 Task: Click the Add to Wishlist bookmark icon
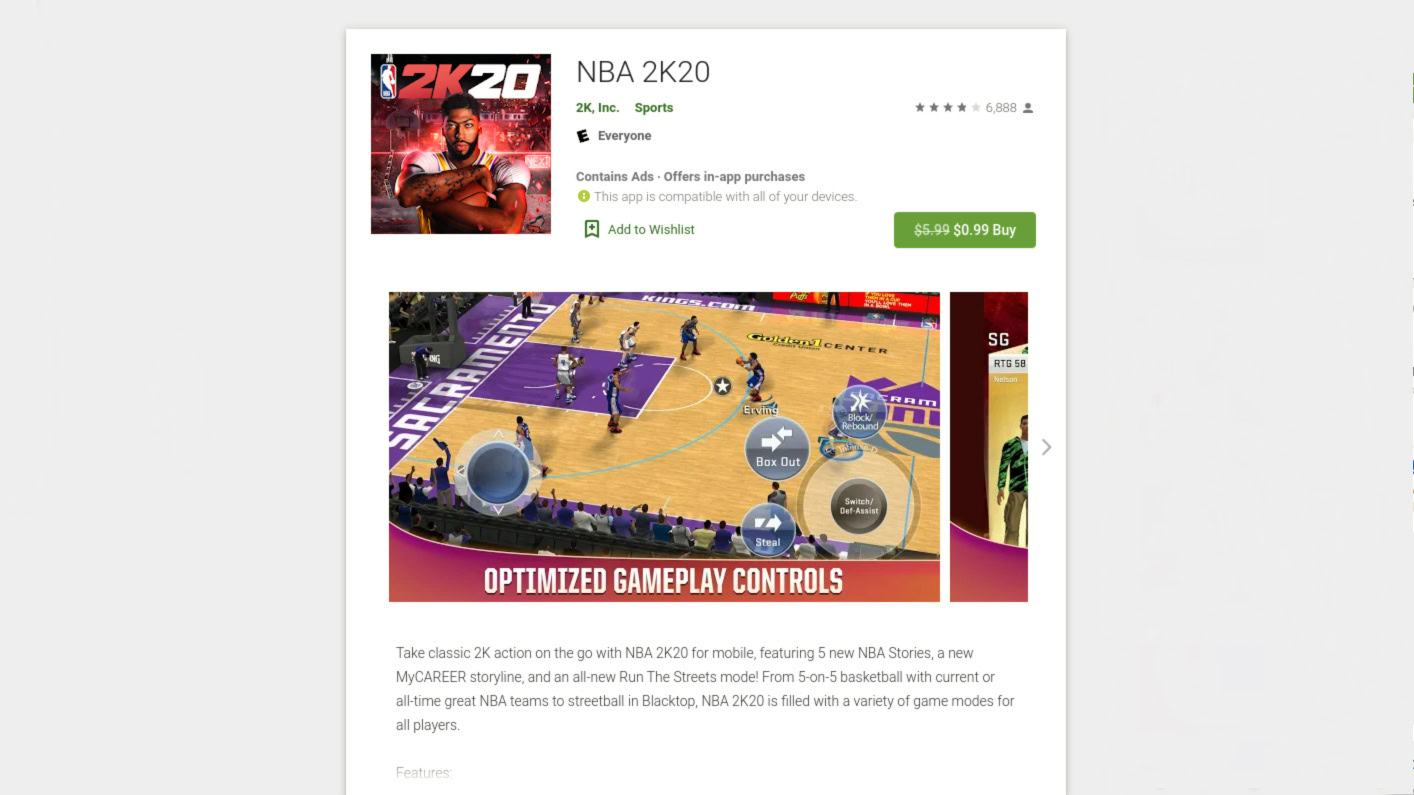(591, 229)
